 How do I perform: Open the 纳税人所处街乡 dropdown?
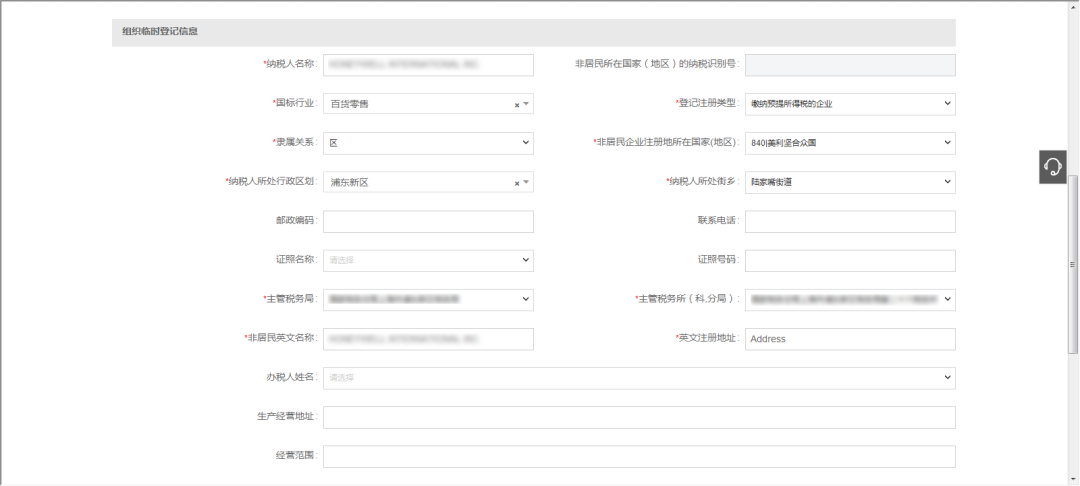947,182
